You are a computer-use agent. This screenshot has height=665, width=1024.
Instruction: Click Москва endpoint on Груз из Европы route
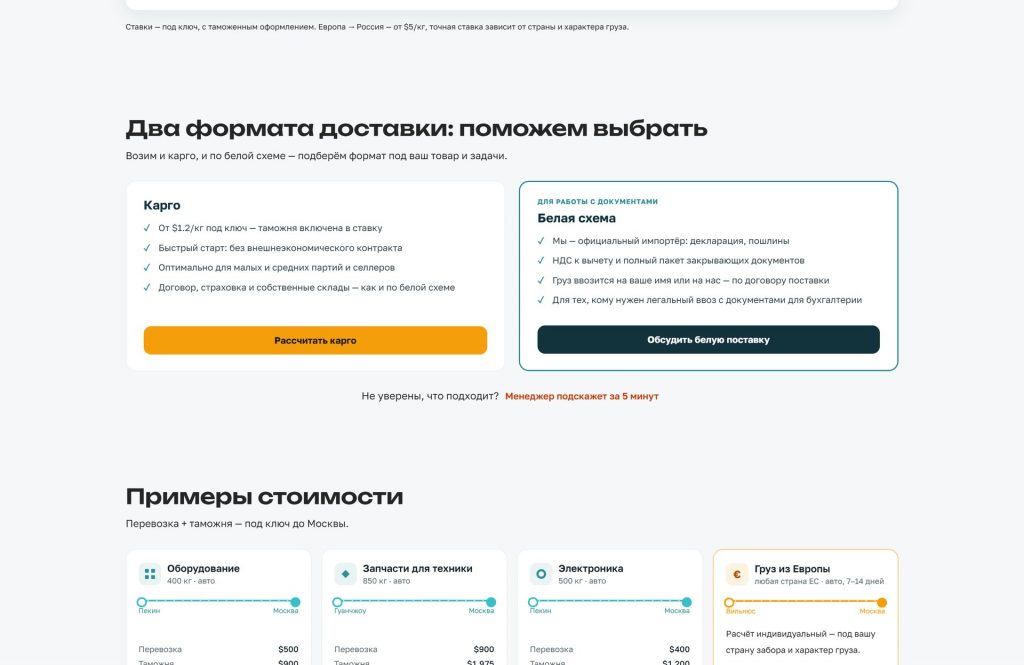pos(882,602)
